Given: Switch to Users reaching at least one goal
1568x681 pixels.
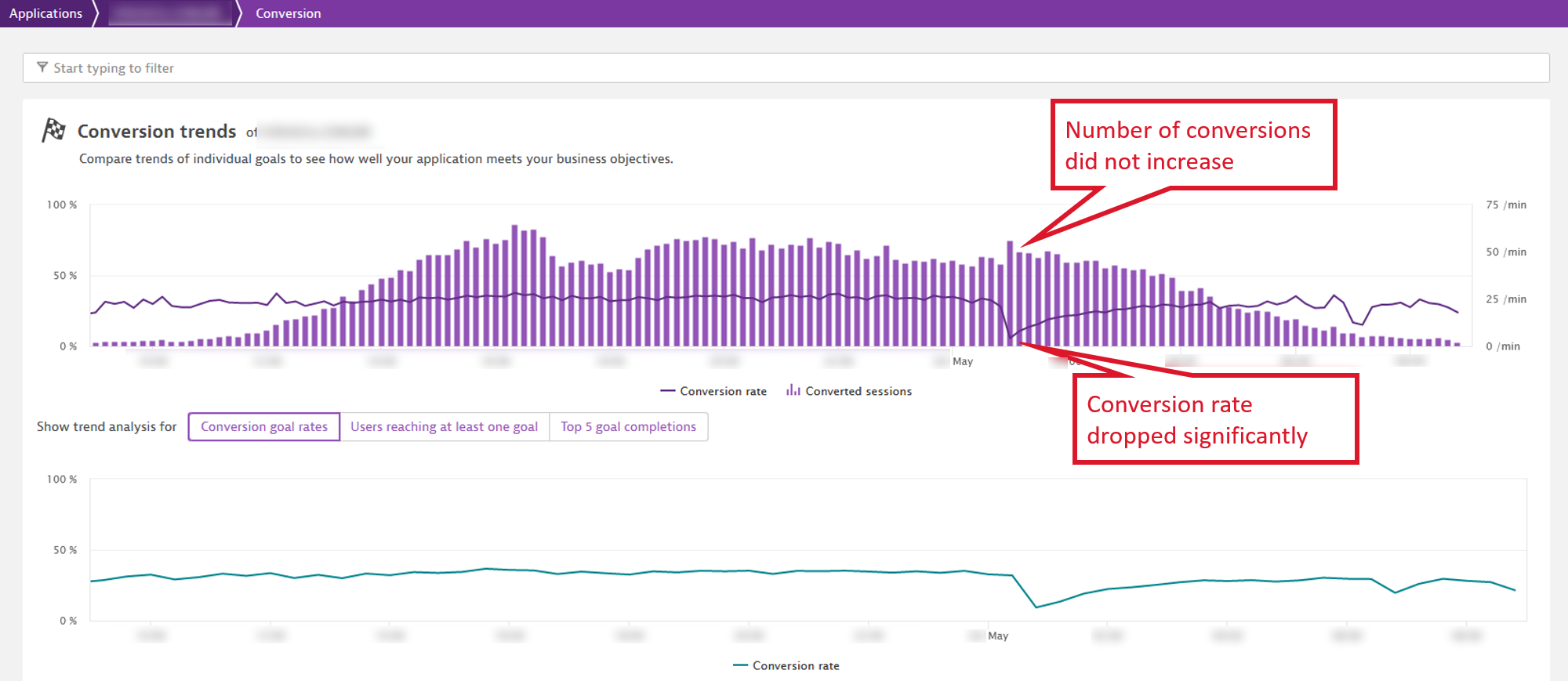Looking at the screenshot, I should click(x=444, y=427).
